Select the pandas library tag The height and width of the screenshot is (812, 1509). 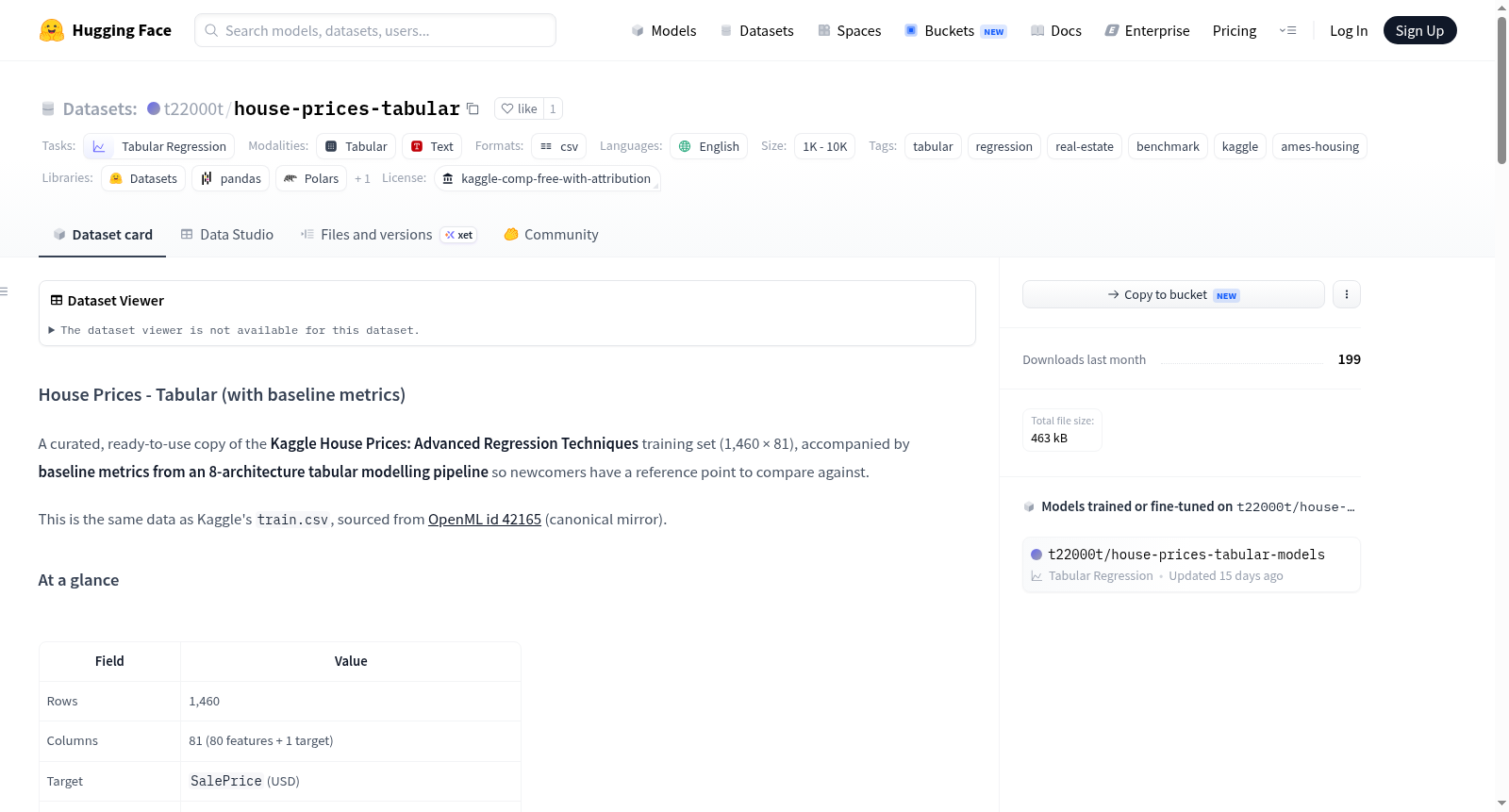(x=231, y=178)
